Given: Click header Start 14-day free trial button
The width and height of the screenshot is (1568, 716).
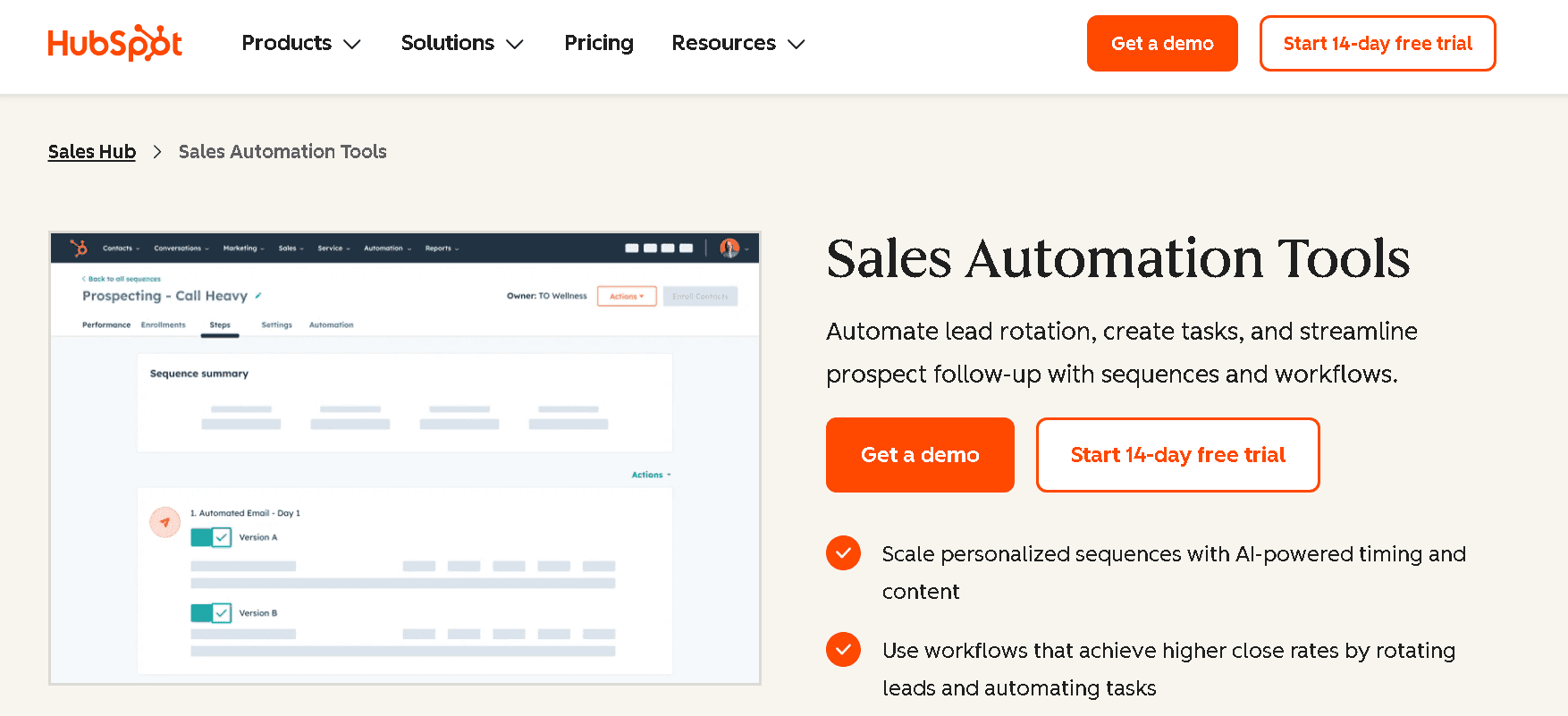Looking at the screenshot, I should coord(1378,43).
